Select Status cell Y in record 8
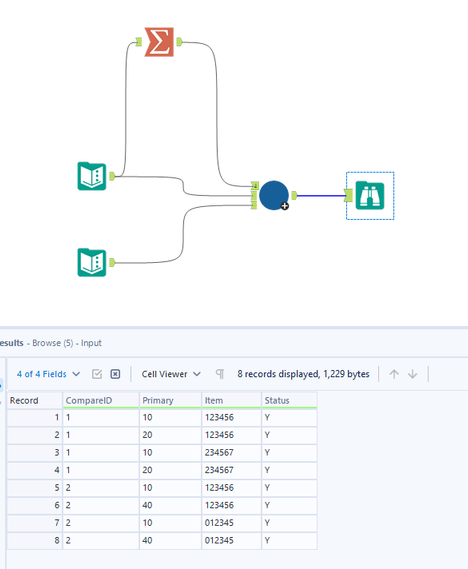Image resolution: width=468 pixels, height=569 pixels. click(290, 540)
